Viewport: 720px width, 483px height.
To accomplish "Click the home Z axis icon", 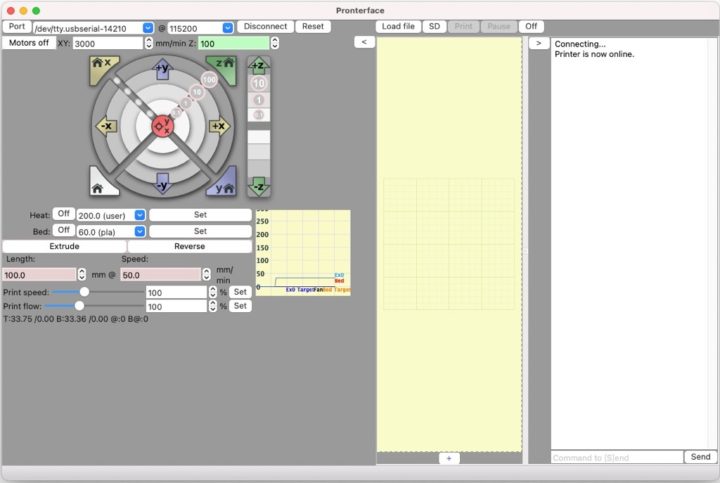I will (224, 67).
